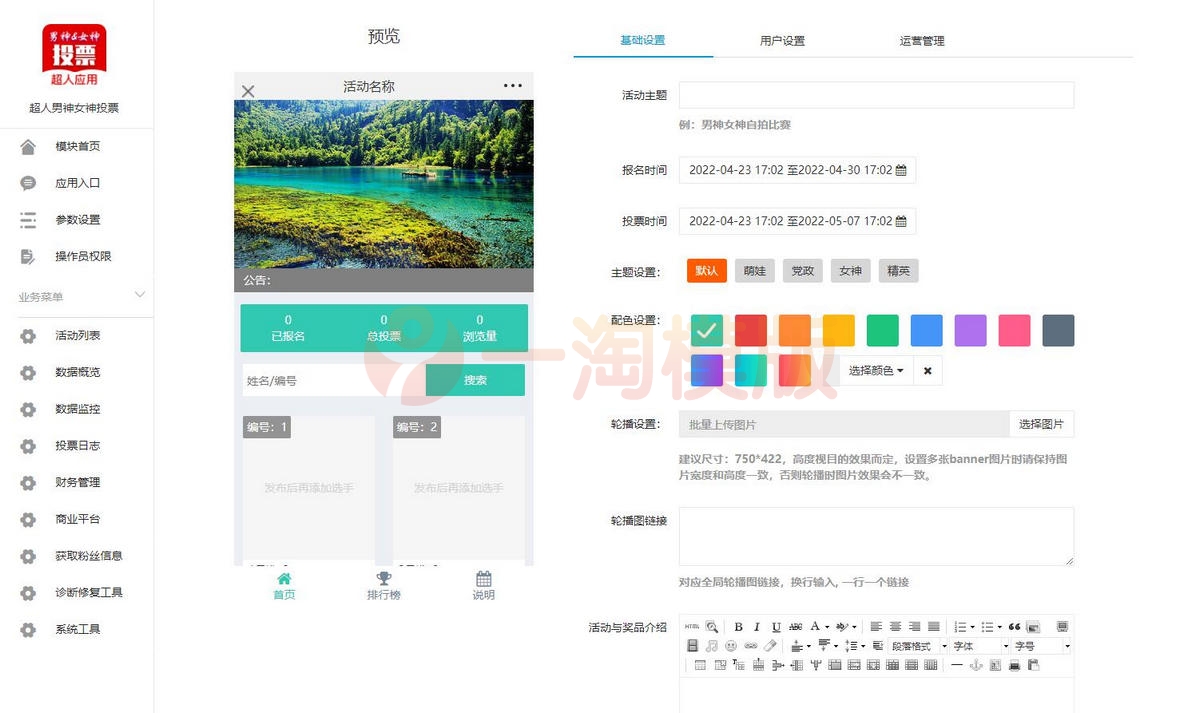Switch to the 用户设置 tab

(x=782, y=41)
